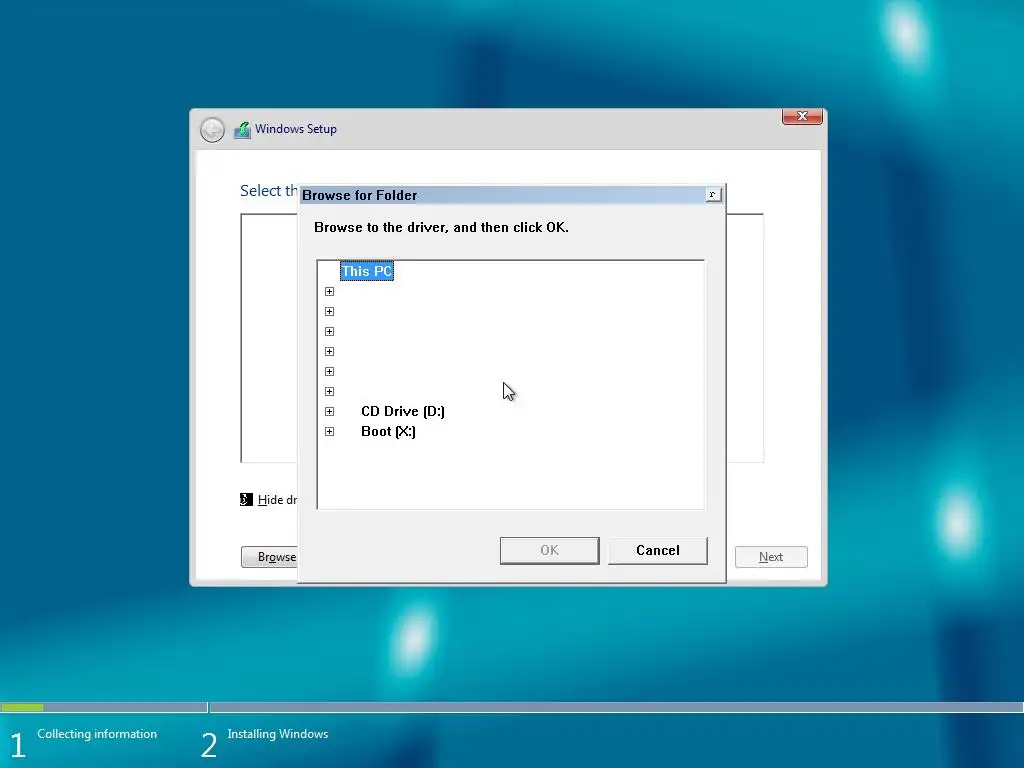Close the Windows Setup window
This screenshot has height=768, width=1024.
[802, 116]
